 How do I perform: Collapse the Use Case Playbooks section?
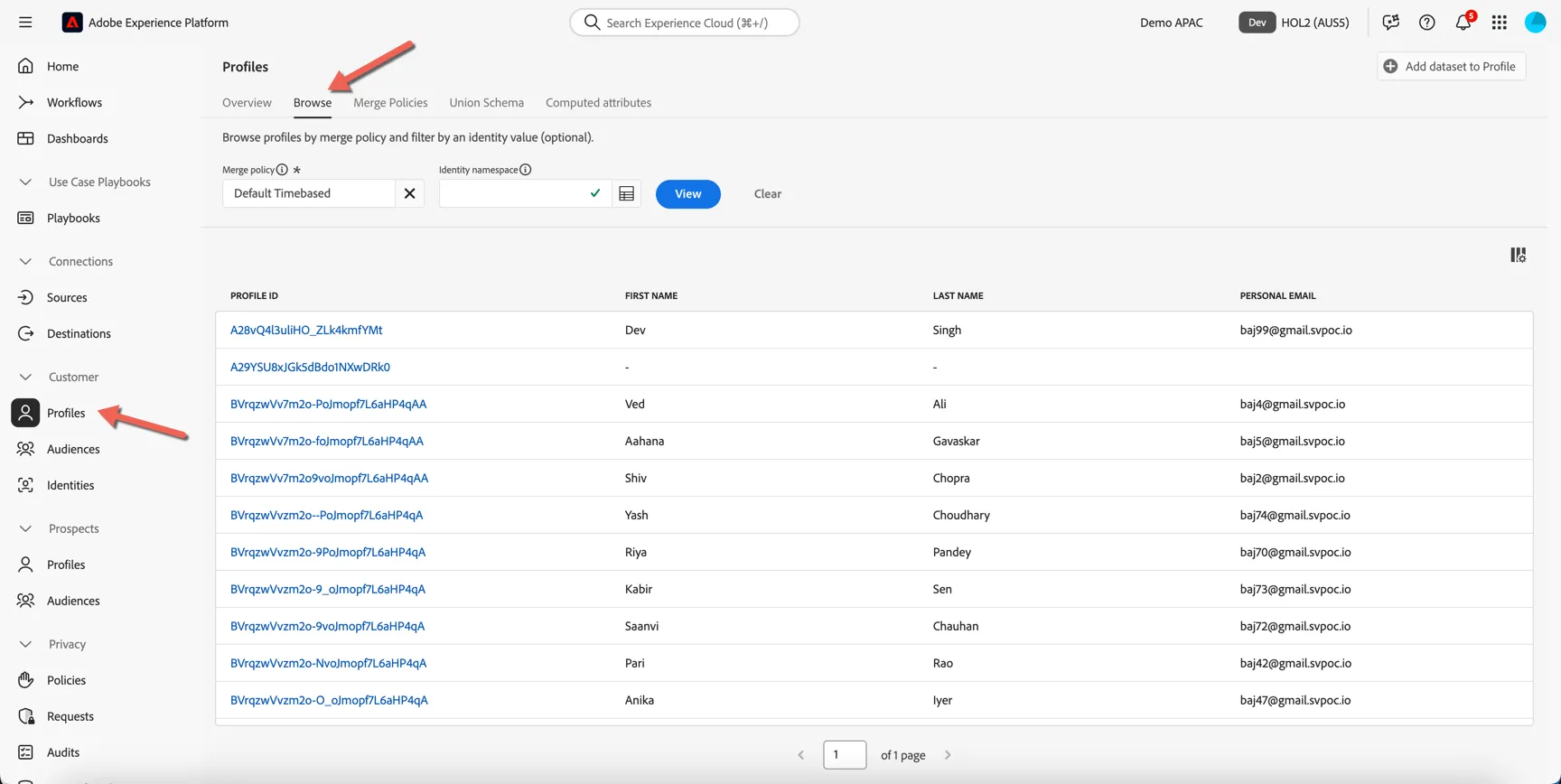pos(25,182)
